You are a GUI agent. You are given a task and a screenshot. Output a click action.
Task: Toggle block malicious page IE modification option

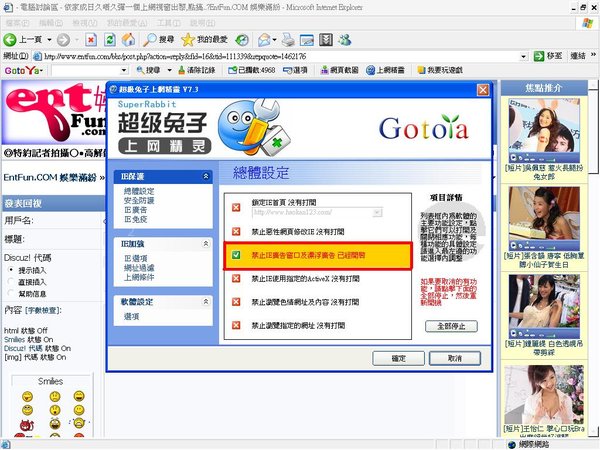pos(236,232)
